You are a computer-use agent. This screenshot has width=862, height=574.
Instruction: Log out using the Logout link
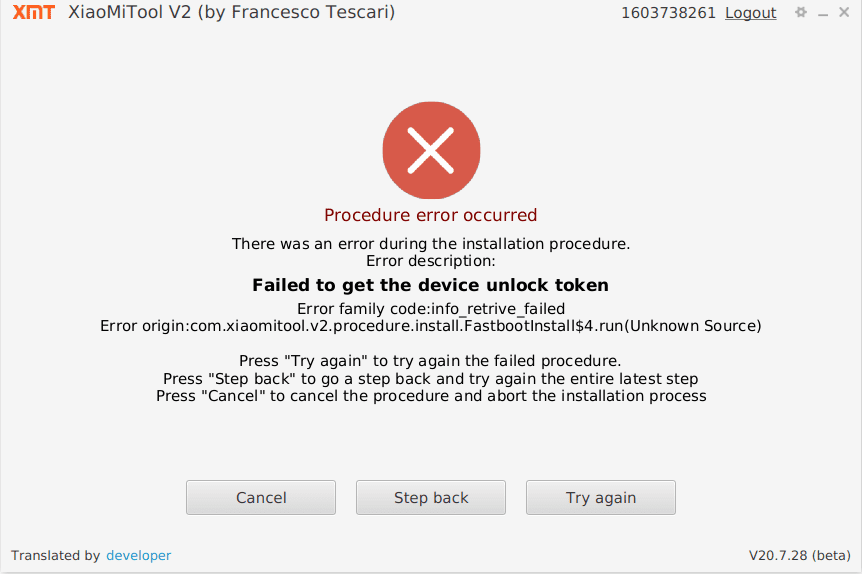(750, 13)
